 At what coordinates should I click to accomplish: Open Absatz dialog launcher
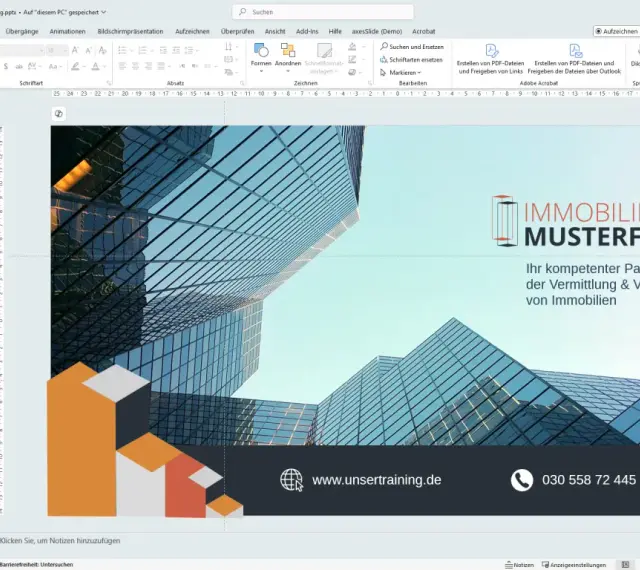coord(242,83)
